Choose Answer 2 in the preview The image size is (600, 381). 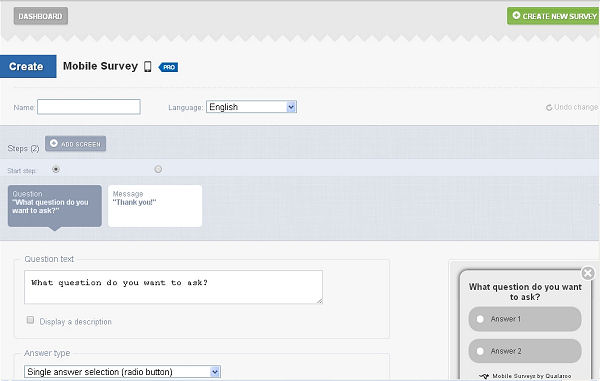coord(525,351)
